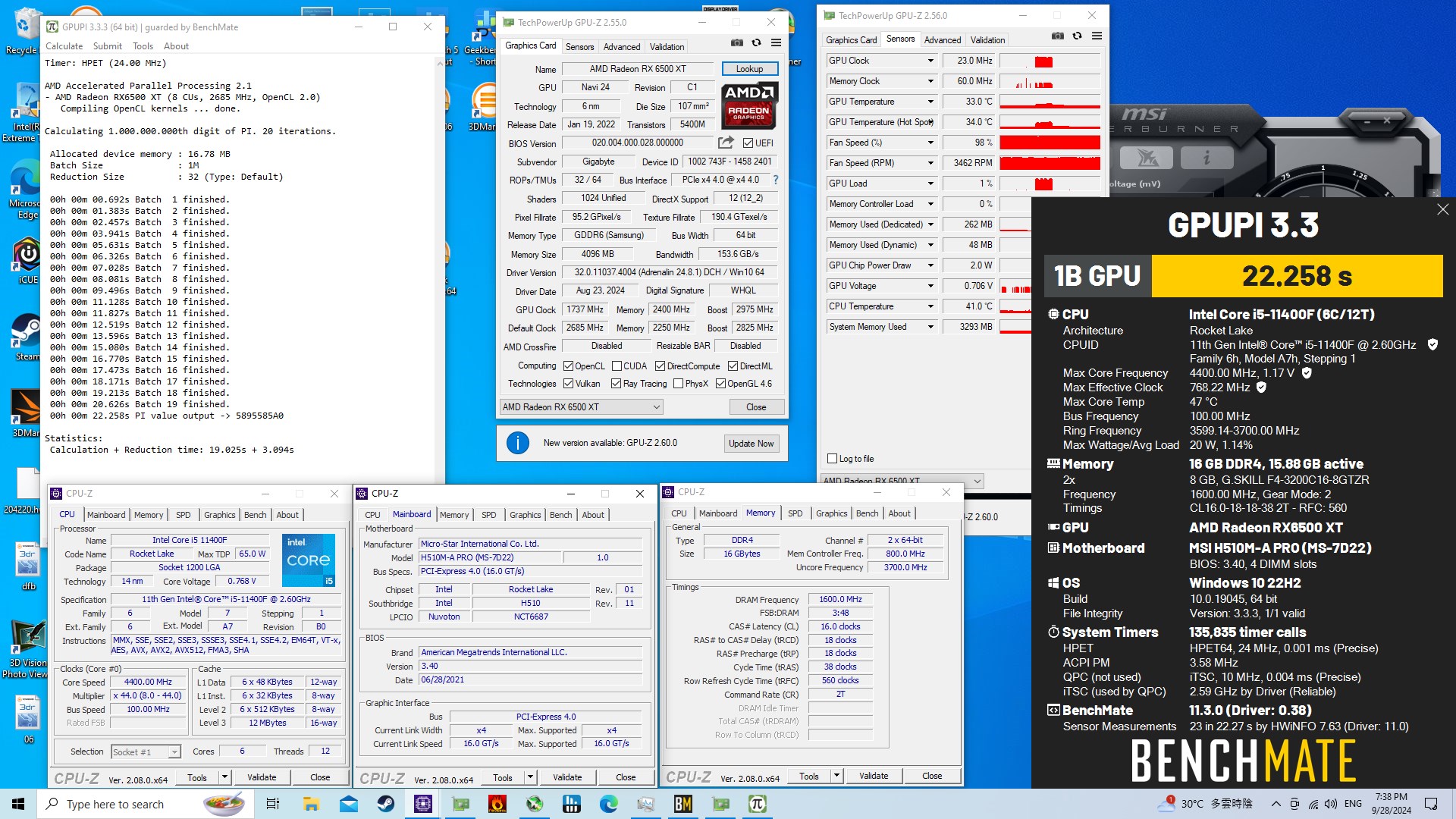Screen dimensions: 1456x819
Task: Expand the Memory Clock sensor dropdown
Action: coord(930,81)
